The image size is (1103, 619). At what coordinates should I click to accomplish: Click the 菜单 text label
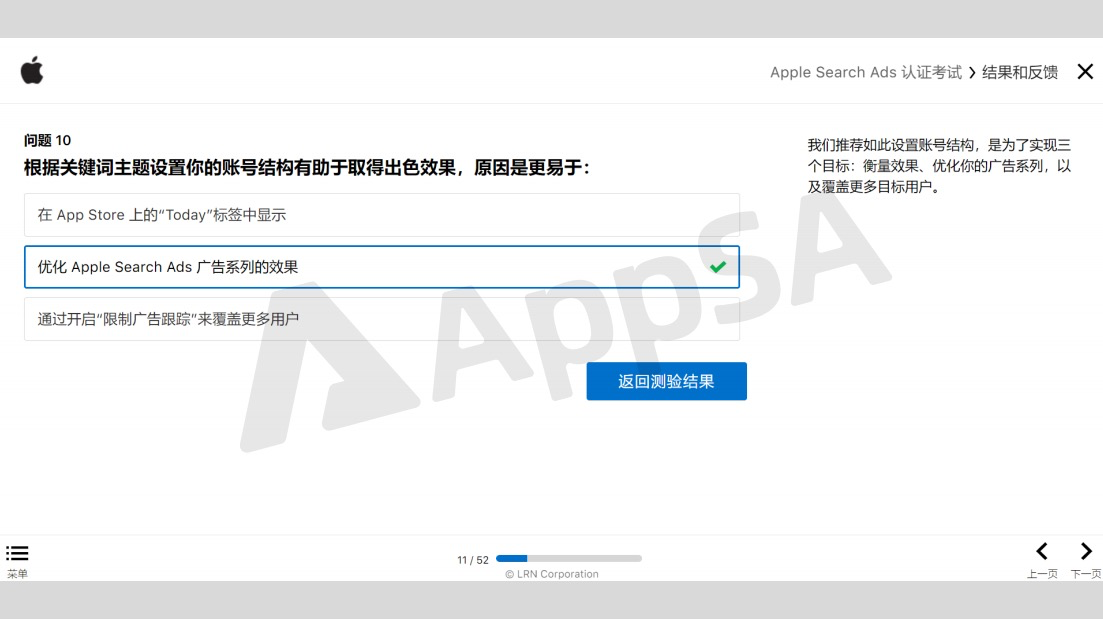click(18, 574)
